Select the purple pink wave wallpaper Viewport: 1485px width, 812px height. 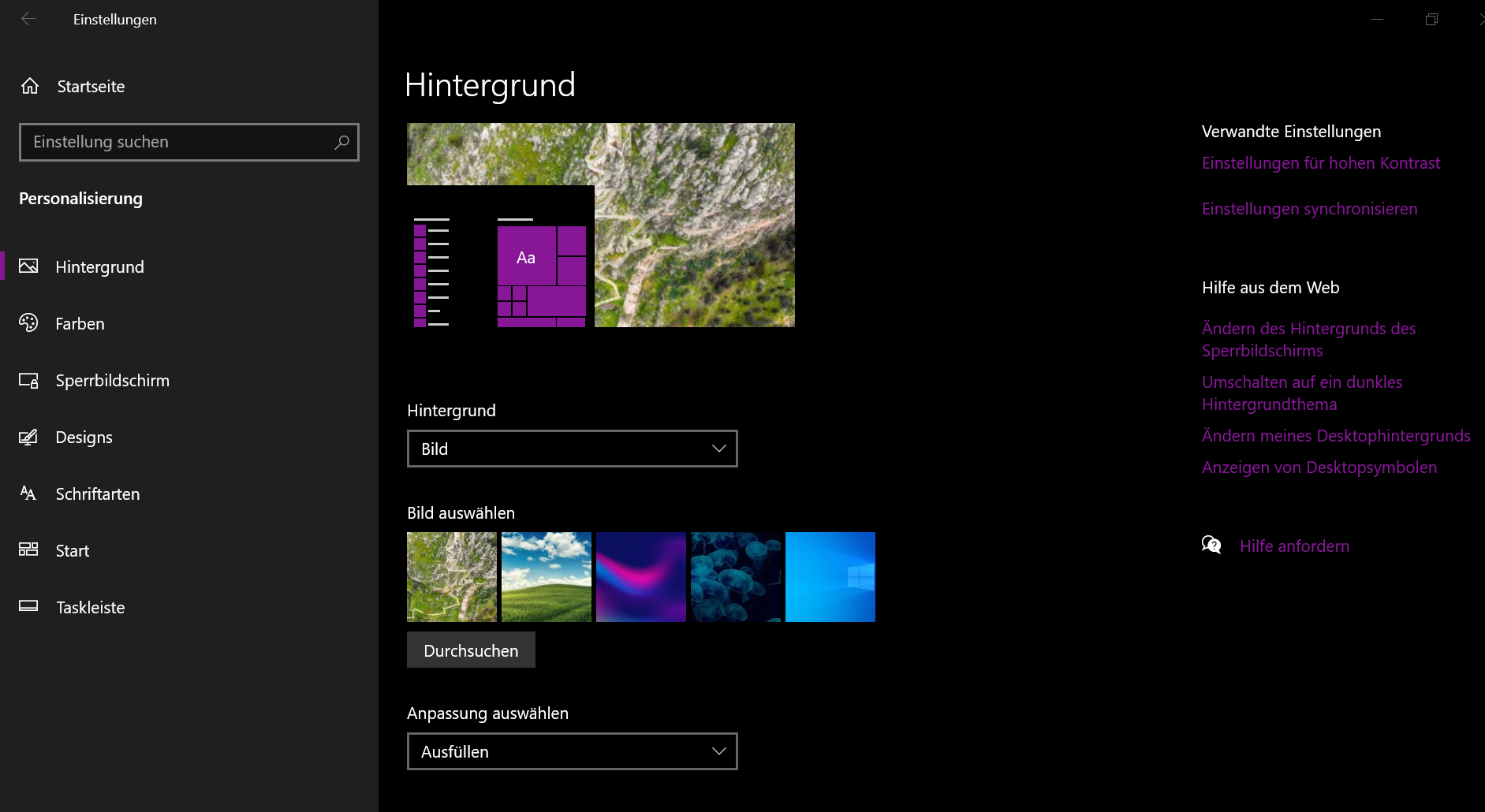(641, 577)
